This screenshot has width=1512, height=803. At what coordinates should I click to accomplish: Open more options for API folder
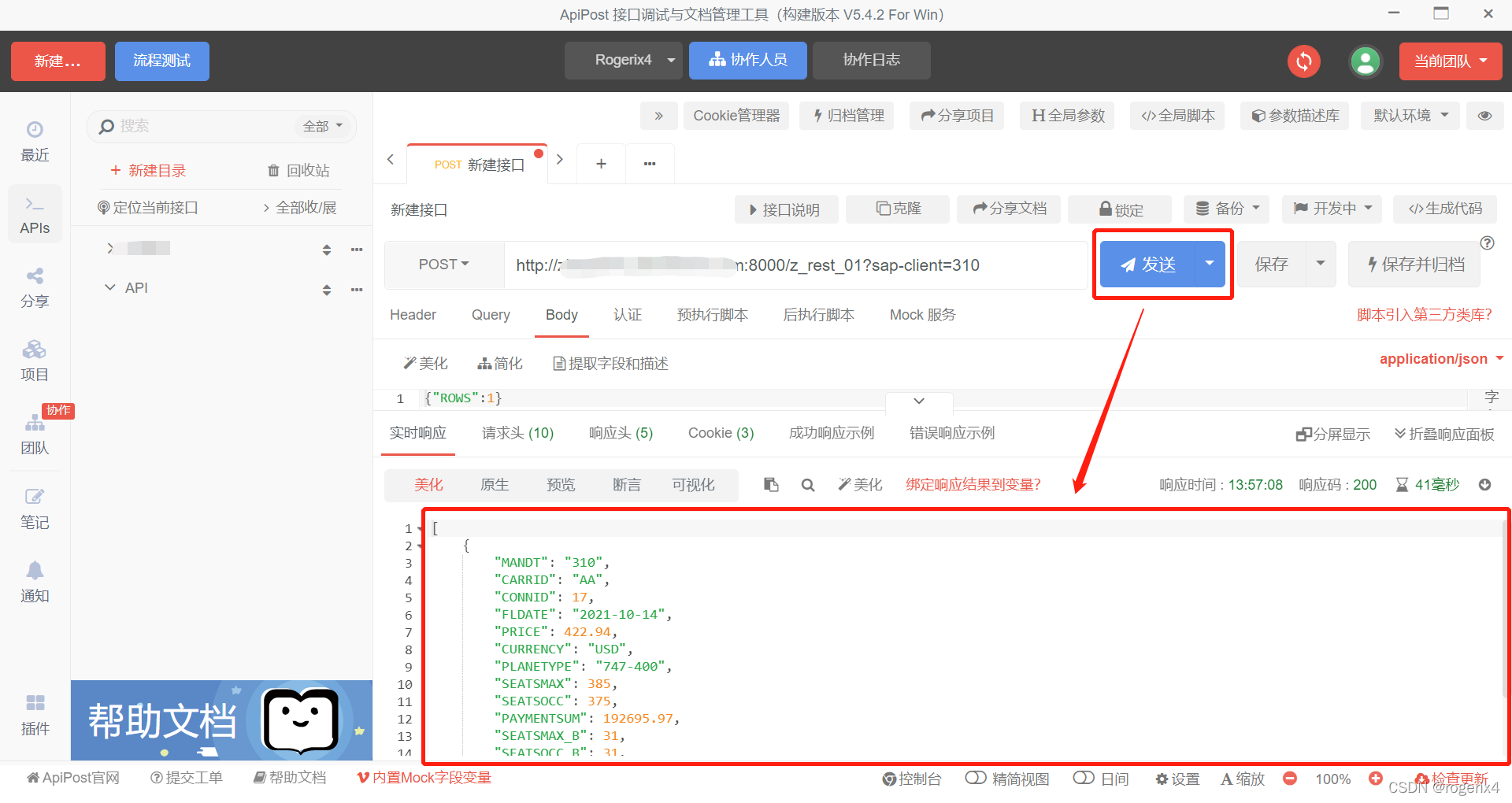click(357, 289)
